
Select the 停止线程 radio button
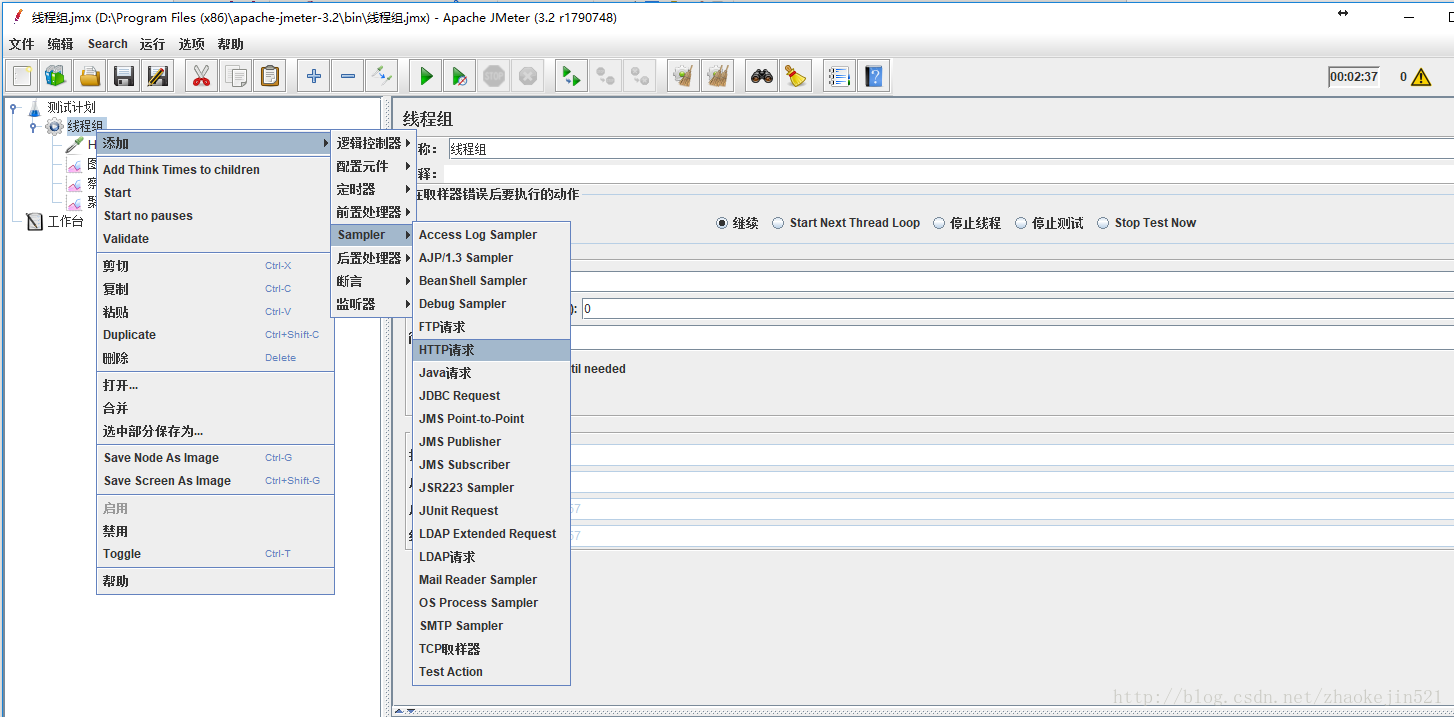coord(939,223)
